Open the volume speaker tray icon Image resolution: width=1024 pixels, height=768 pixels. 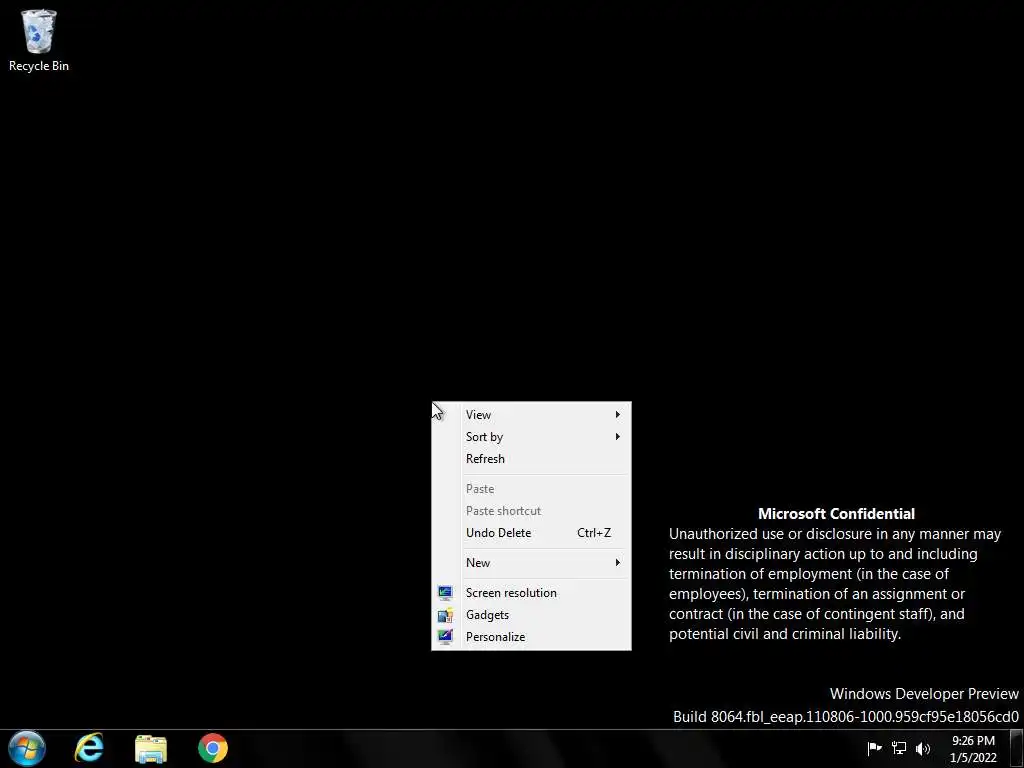[x=923, y=748]
